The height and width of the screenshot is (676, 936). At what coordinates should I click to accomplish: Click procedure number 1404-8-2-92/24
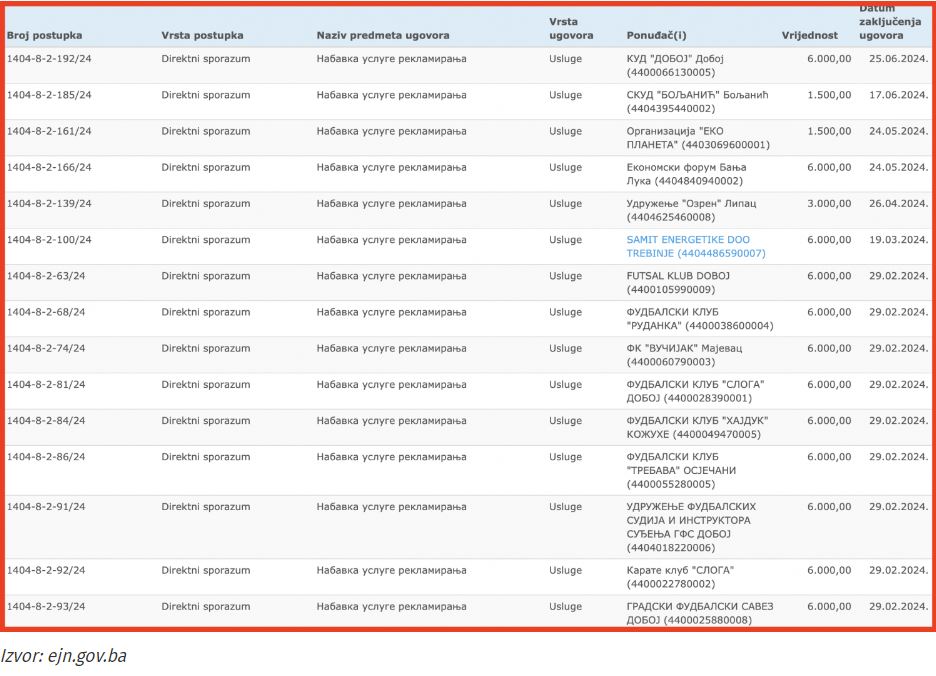pos(46,570)
